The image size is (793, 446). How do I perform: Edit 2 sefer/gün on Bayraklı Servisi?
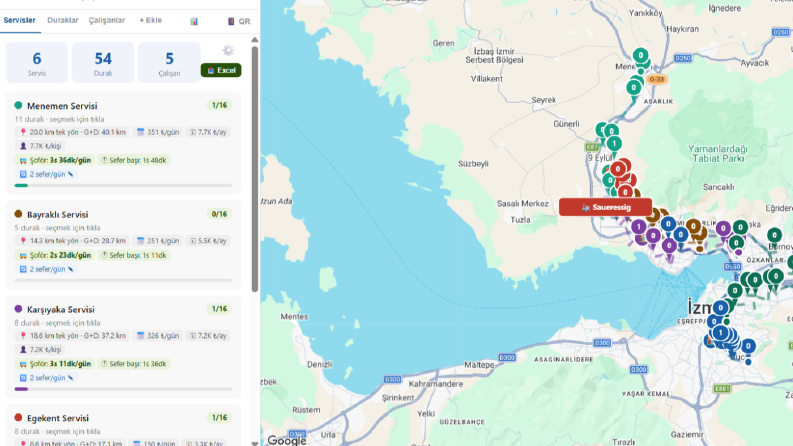click(x=46, y=269)
